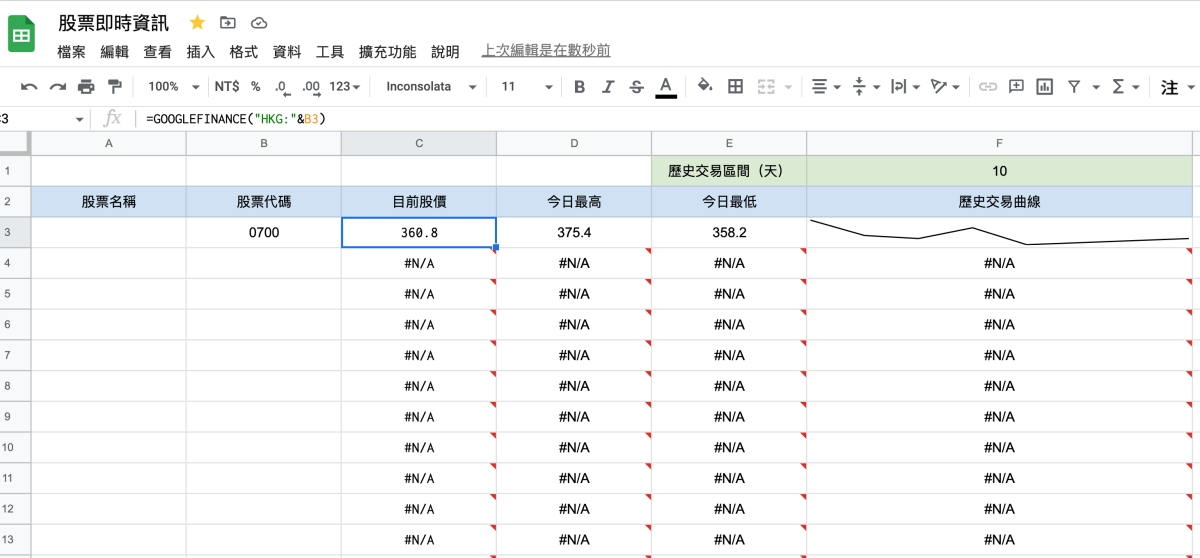
Task: Star the document 股票即時資訊
Action: [197, 22]
